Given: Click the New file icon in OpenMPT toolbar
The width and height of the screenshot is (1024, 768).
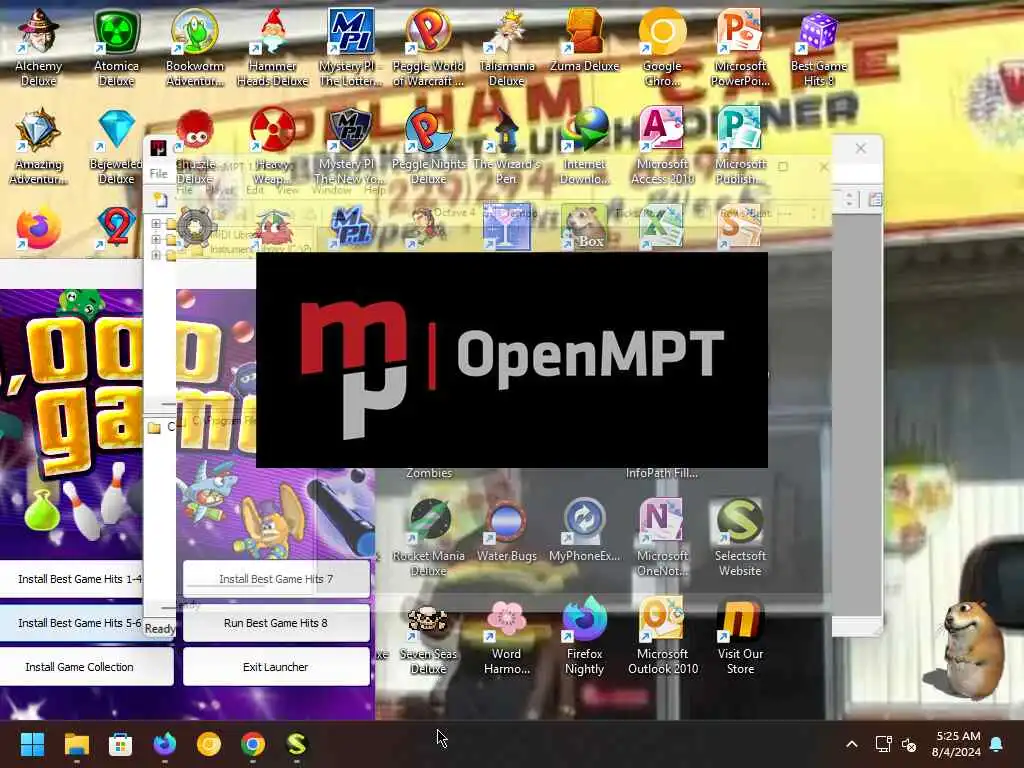Looking at the screenshot, I should point(160,200).
